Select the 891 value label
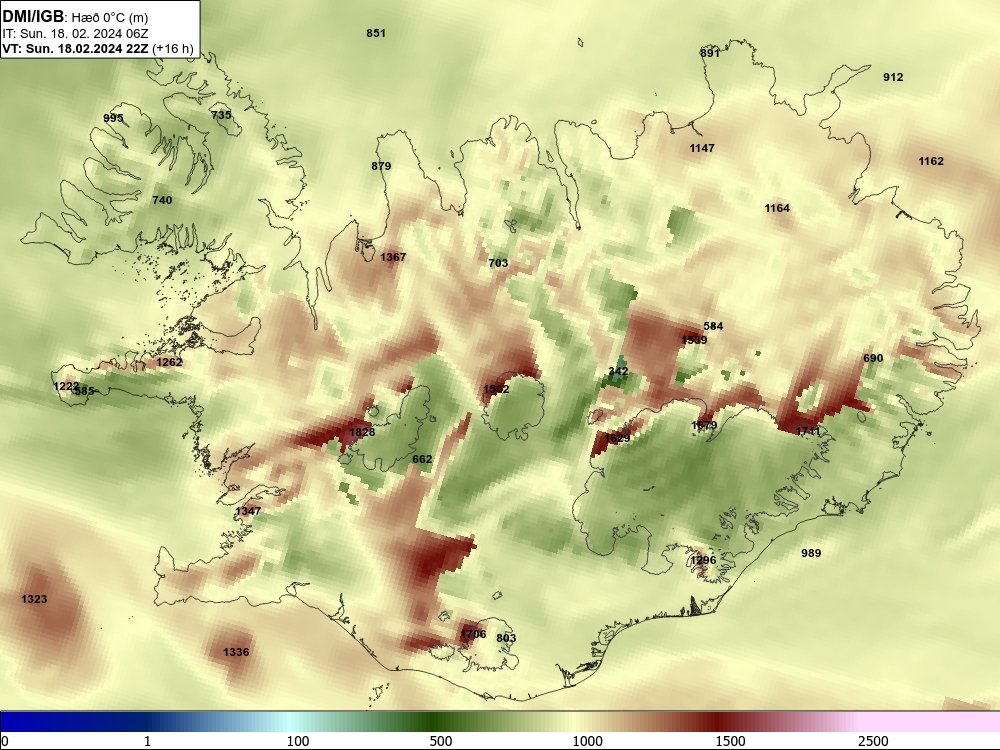Screen dimensions: 1000x750 pos(710,54)
